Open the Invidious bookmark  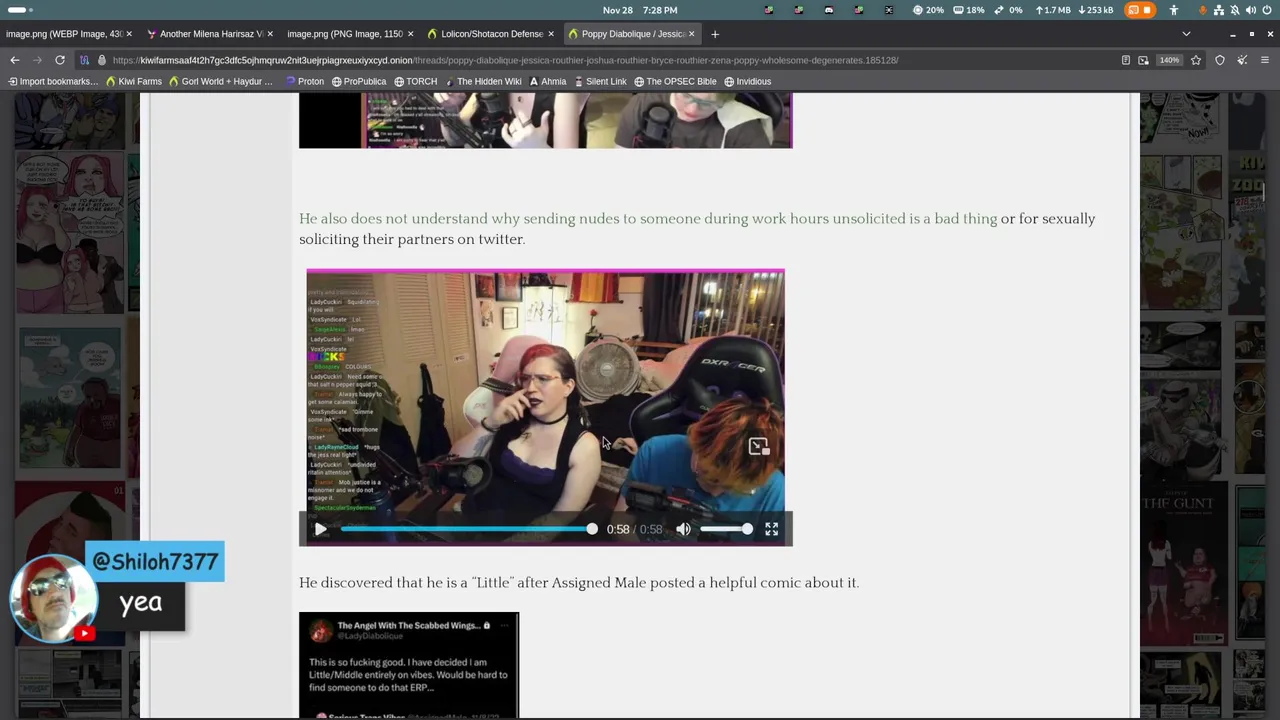click(x=747, y=82)
